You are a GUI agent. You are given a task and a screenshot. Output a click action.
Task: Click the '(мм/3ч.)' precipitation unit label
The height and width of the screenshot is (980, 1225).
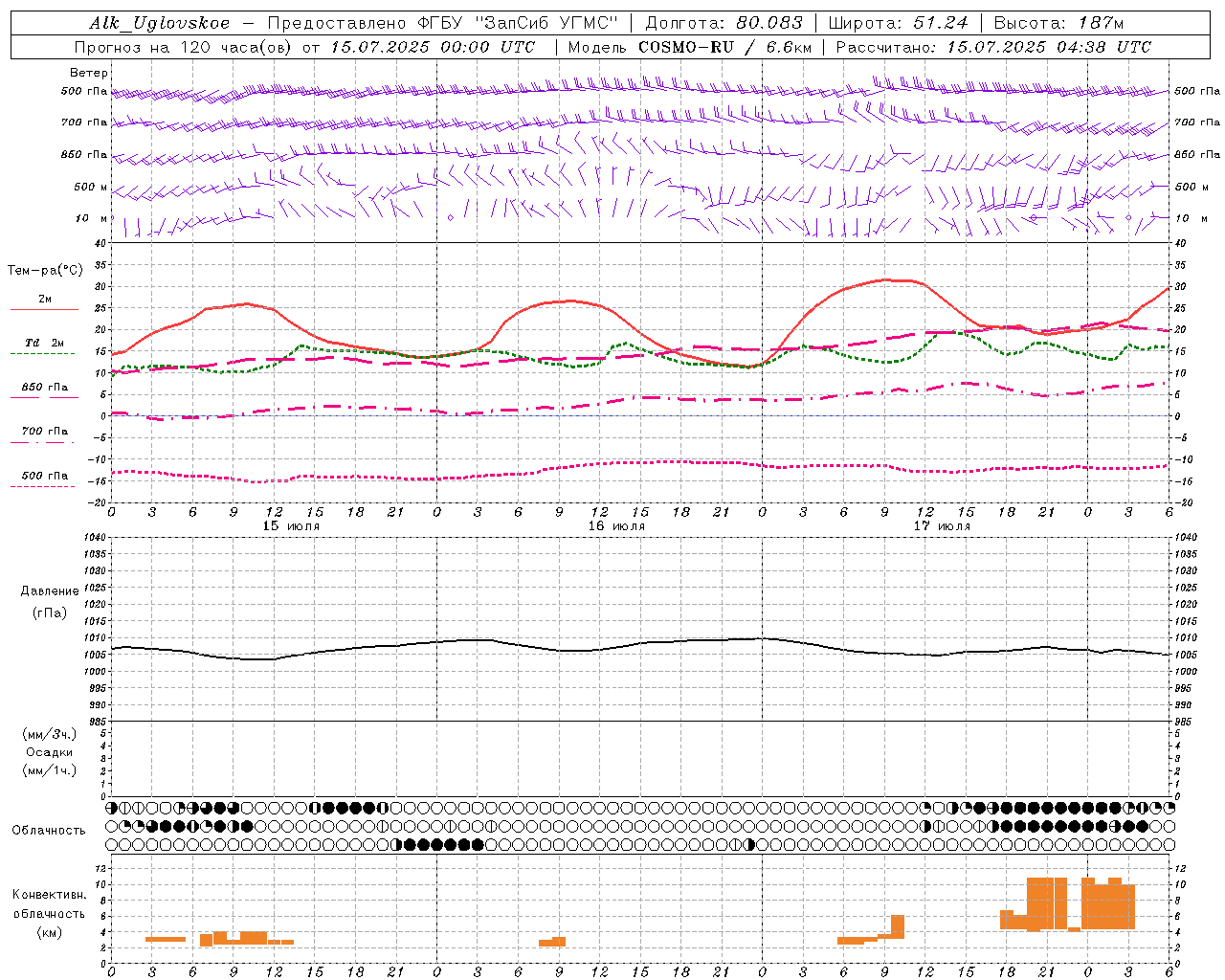50,734
